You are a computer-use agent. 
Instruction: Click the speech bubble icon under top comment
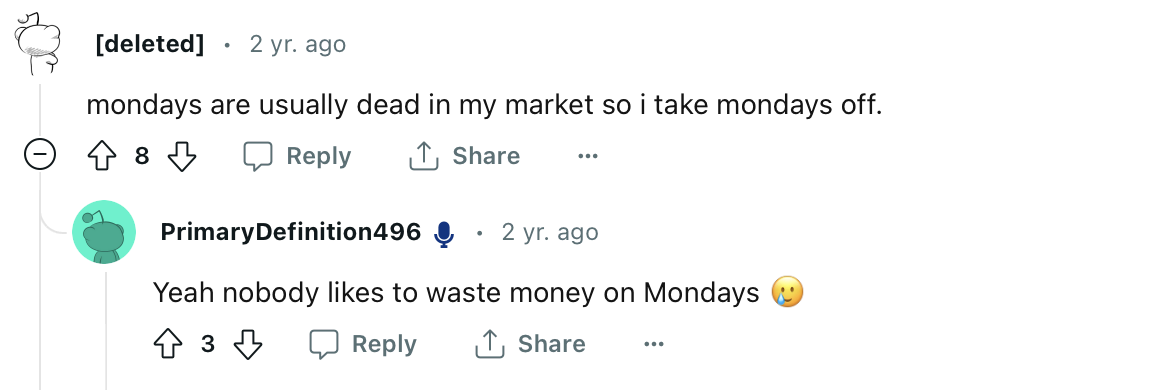pos(257,157)
